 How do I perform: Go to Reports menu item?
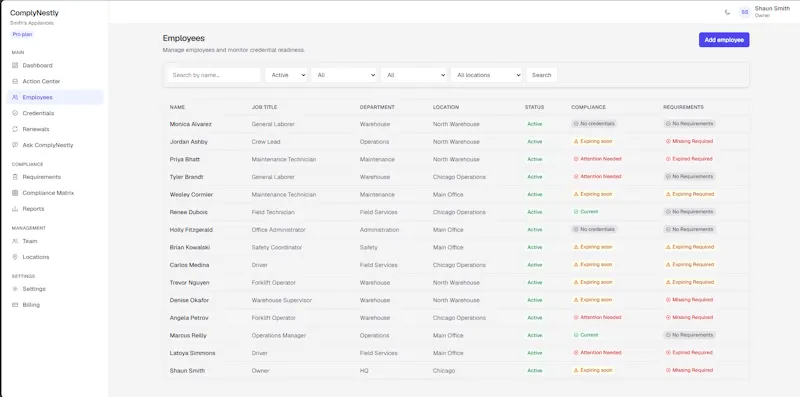click(x=55, y=209)
